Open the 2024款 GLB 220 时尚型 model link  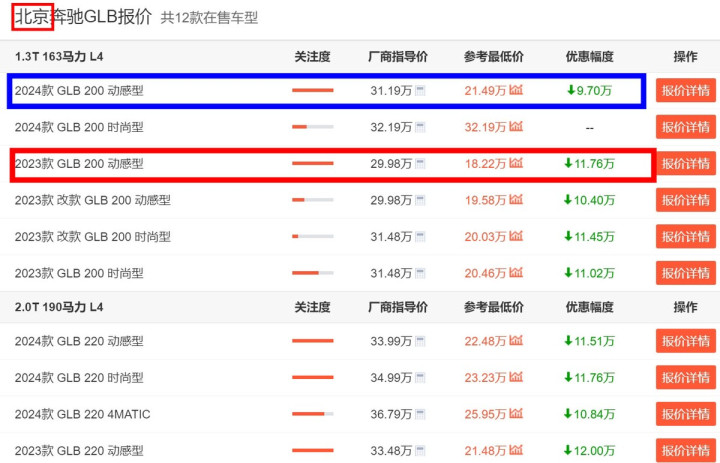point(79,378)
